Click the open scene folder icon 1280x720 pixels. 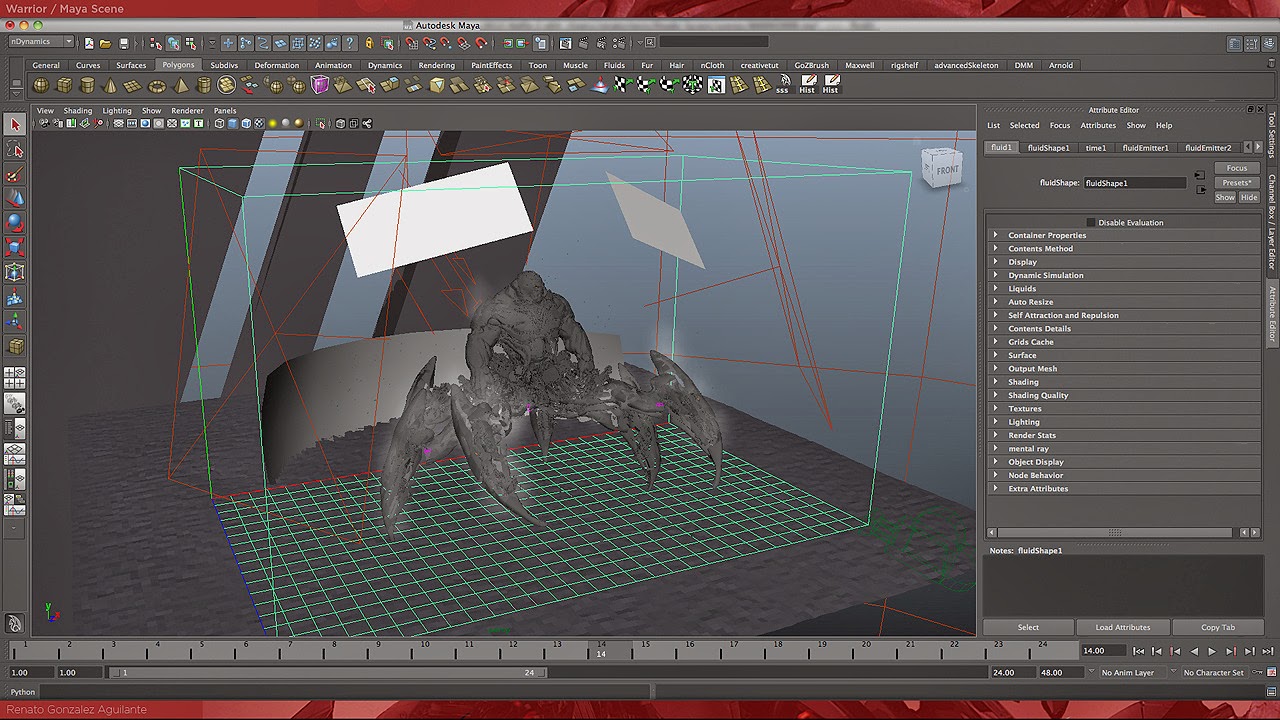[x=105, y=43]
